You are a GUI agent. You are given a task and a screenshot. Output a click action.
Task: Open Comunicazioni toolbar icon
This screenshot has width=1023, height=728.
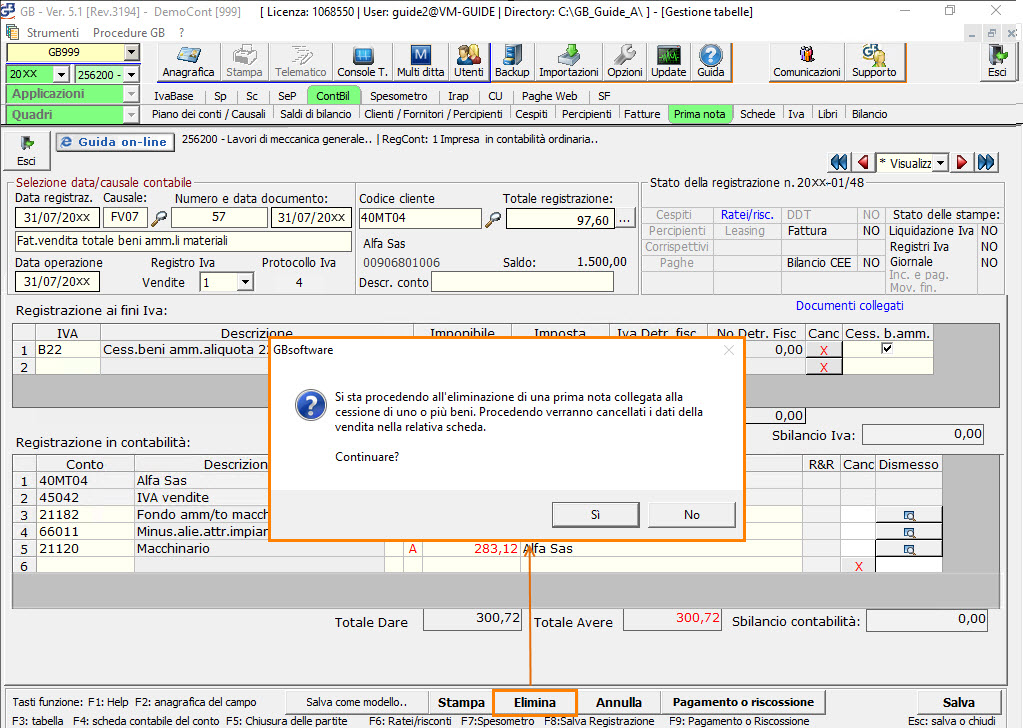806,62
